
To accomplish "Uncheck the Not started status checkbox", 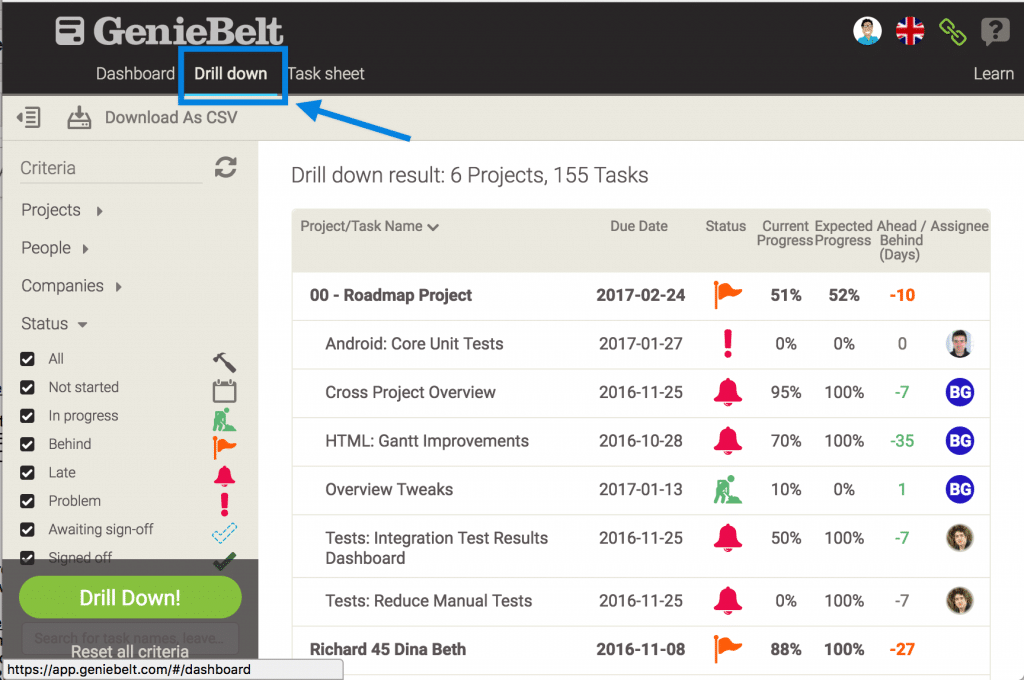I will (x=27, y=387).
